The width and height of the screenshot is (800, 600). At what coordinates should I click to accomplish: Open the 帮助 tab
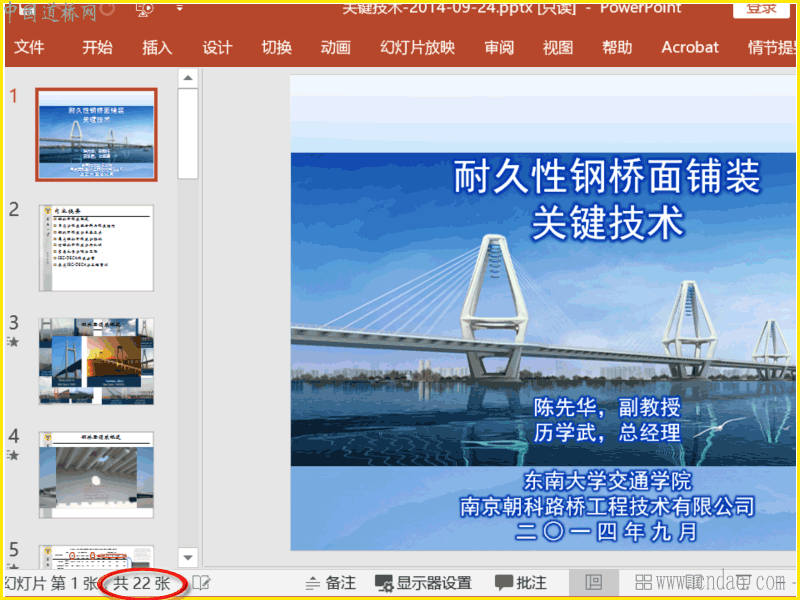[x=617, y=47]
